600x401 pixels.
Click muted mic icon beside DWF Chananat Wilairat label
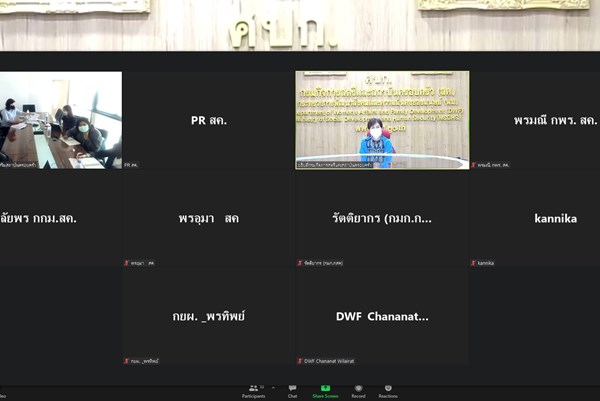tap(300, 361)
